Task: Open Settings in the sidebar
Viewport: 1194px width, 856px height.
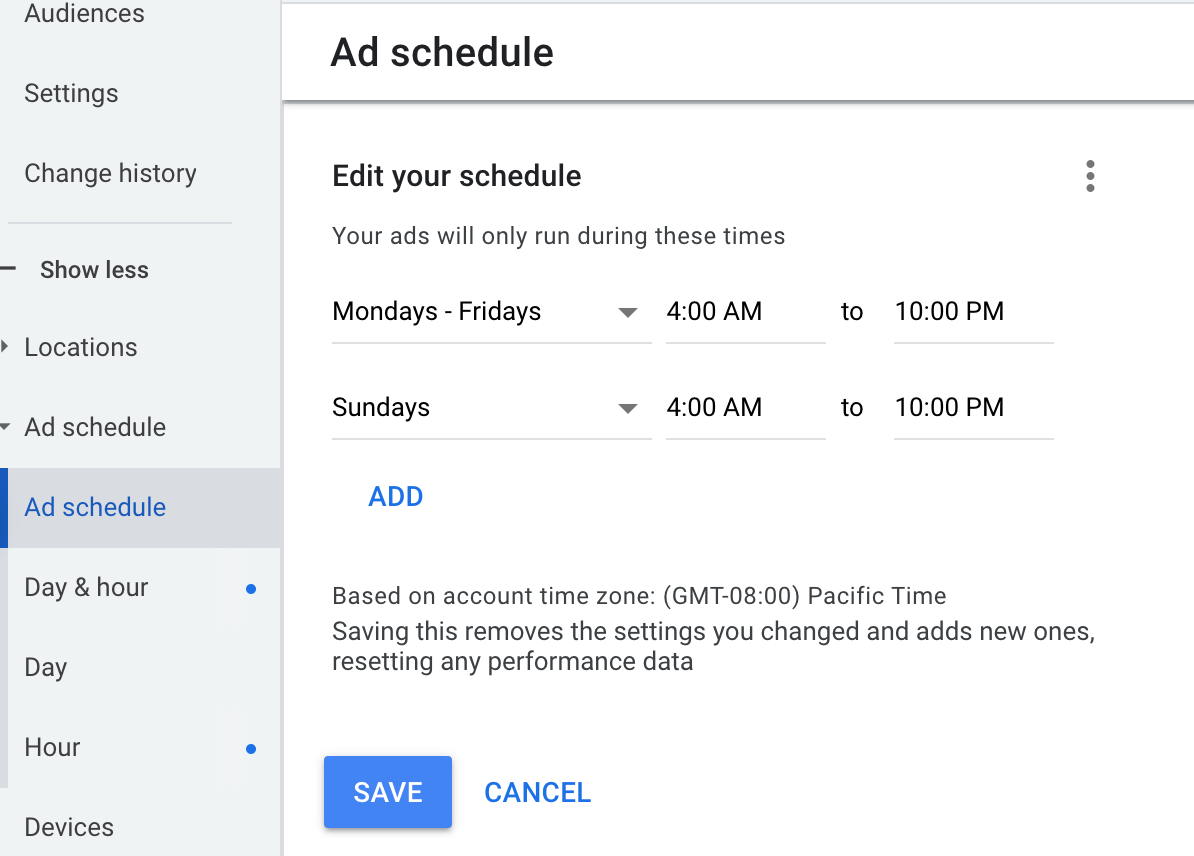Action: tap(71, 93)
